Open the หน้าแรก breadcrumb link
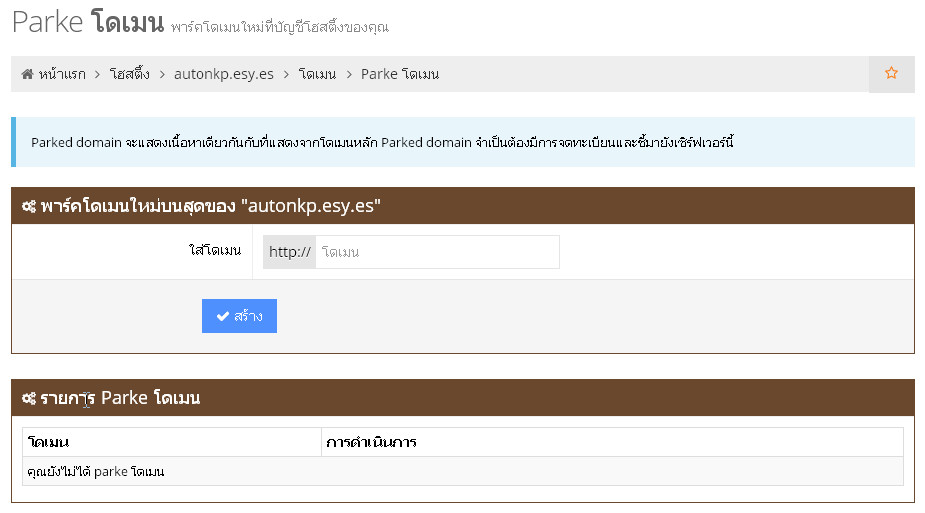 [x=61, y=74]
